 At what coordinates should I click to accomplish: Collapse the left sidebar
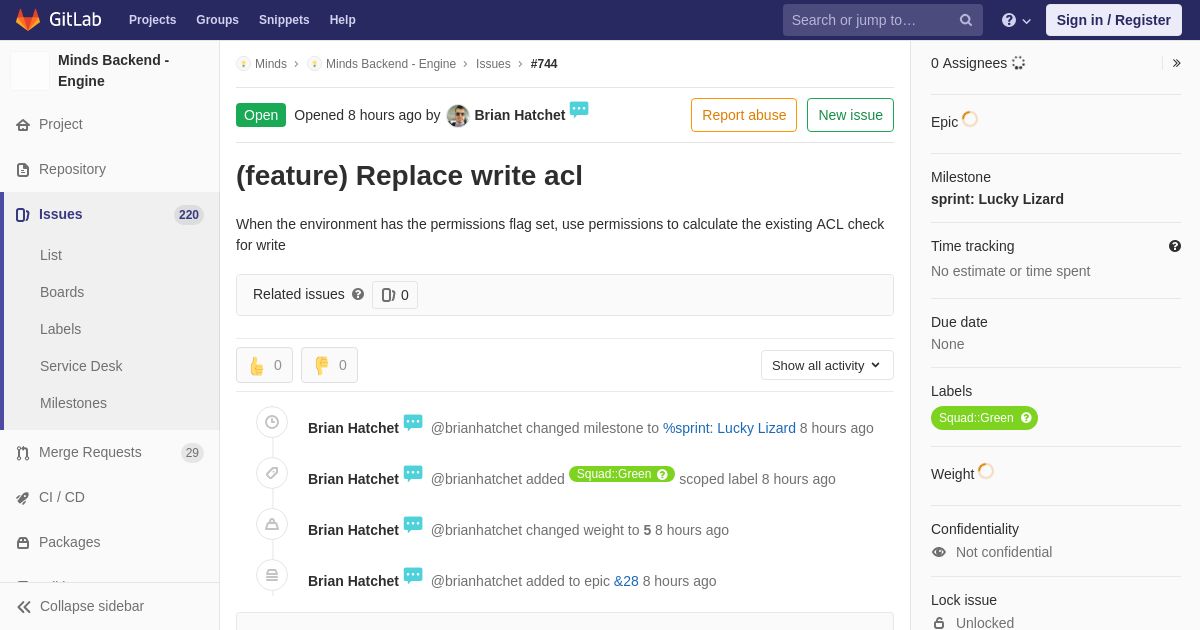pos(80,606)
